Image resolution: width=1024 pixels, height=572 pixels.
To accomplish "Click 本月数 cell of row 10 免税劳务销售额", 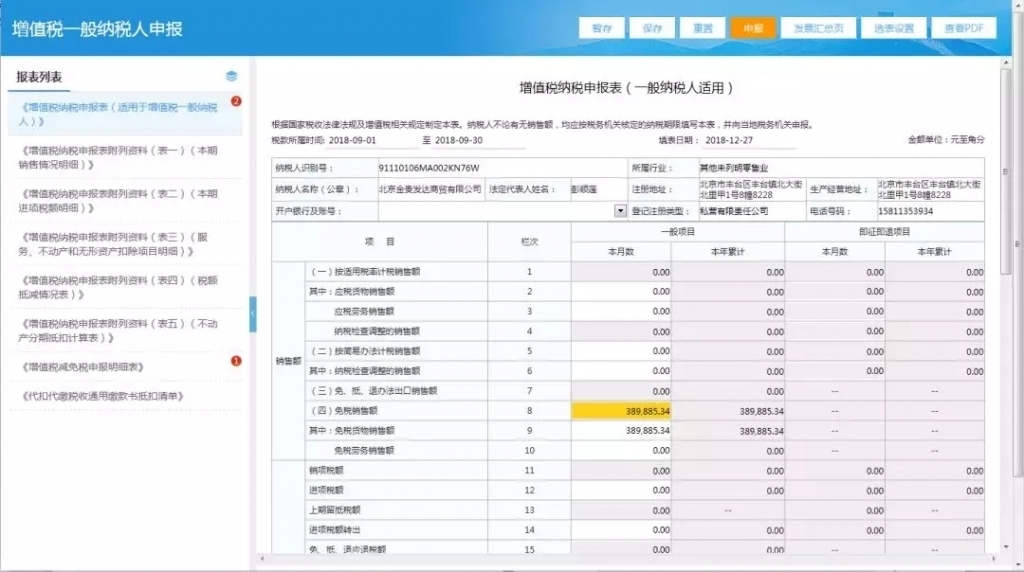I will (x=620, y=451).
